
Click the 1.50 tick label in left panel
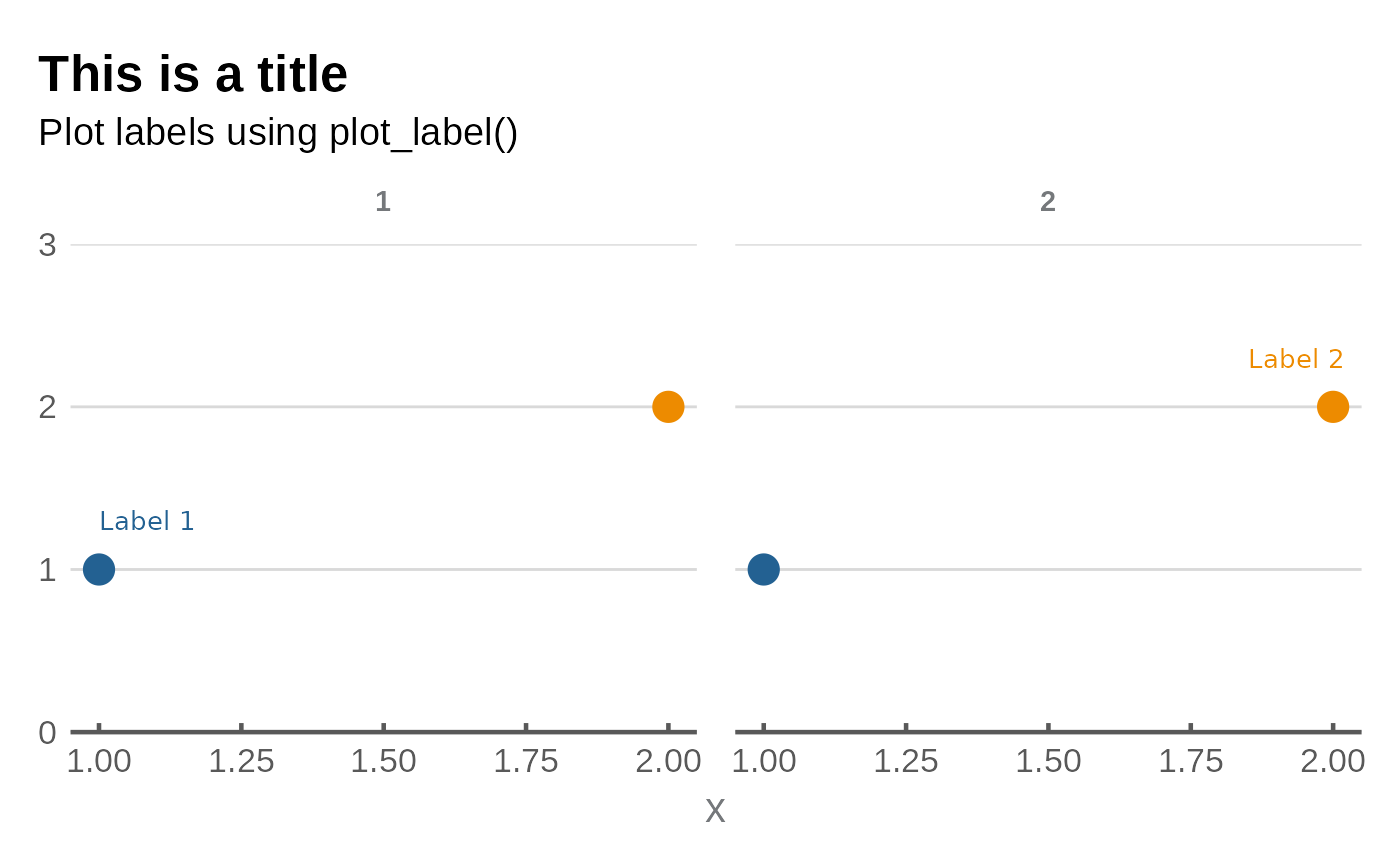383,761
